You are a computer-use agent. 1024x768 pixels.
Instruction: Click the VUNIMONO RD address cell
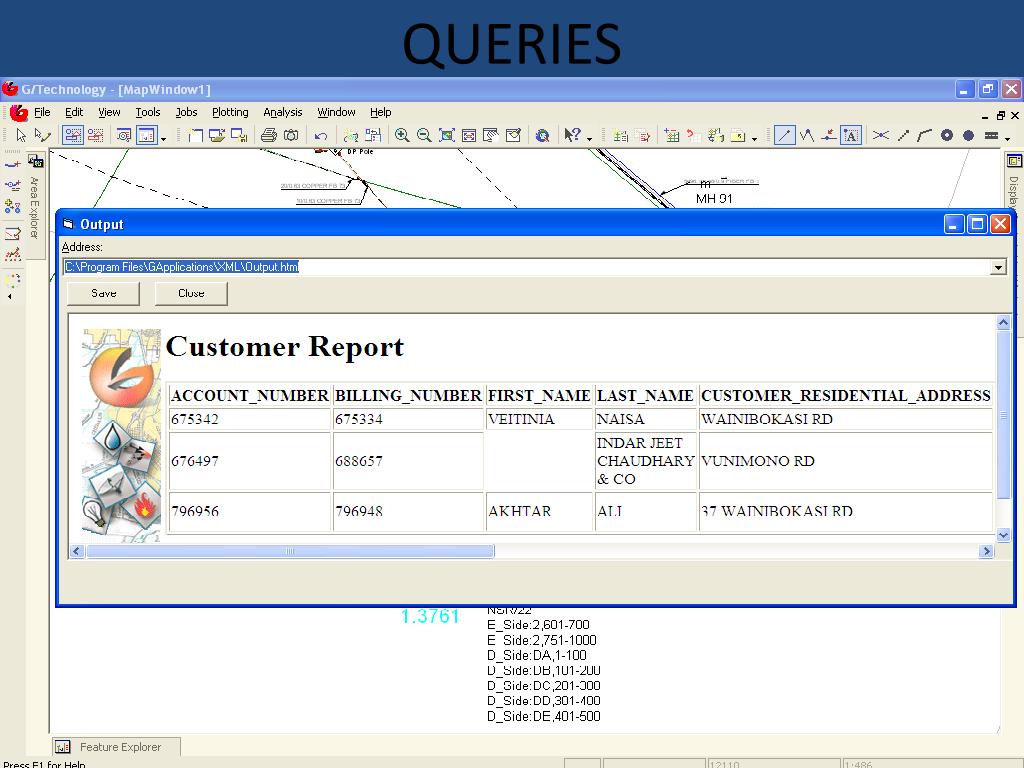[x=846, y=461]
